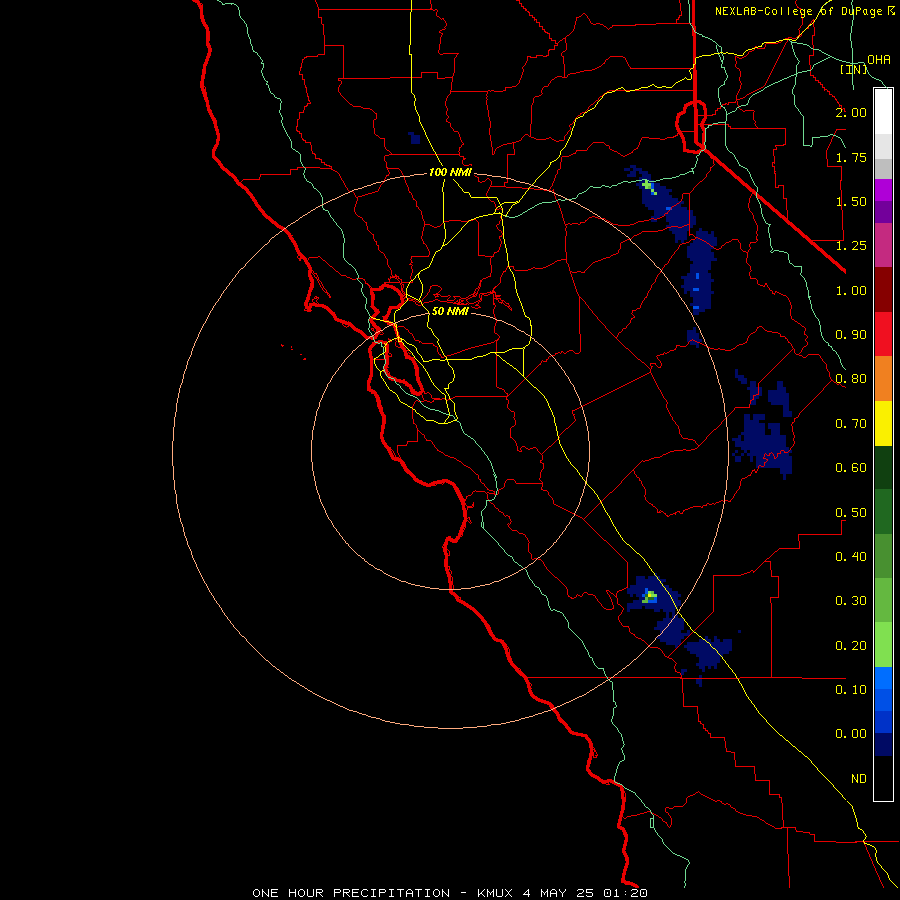Click the KMUX radar site identifier
The width and height of the screenshot is (900, 900).
click(495, 893)
